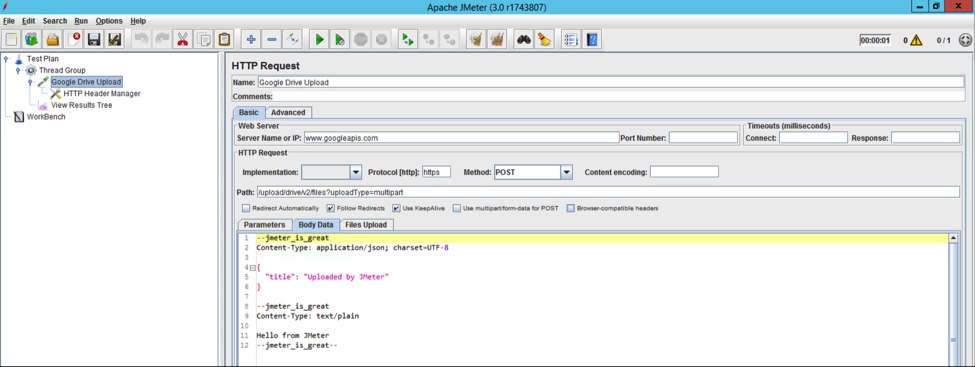Expand all tree nodes with plus icon
Viewport: 975px width, 367px height.
(x=251, y=40)
